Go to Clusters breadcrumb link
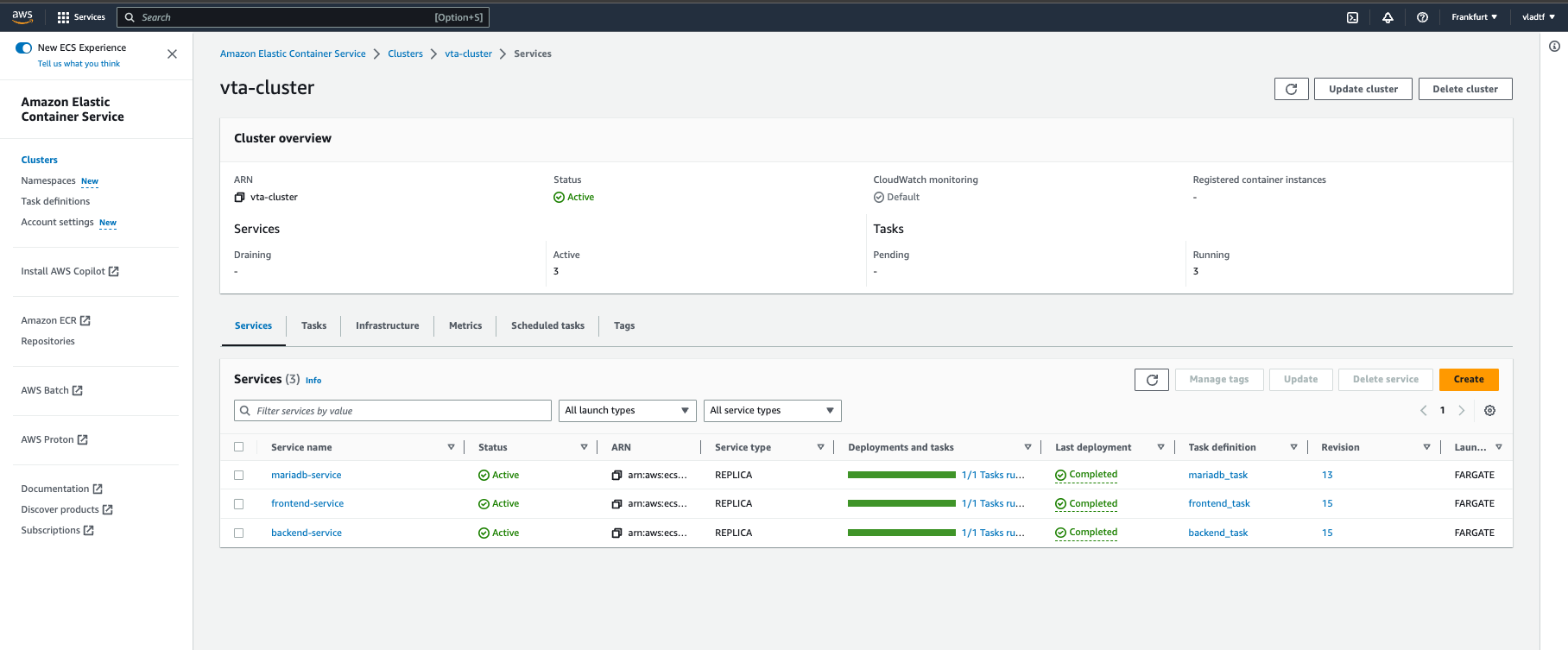The width and height of the screenshot is (1568, 650). click(x=405, y=54)
